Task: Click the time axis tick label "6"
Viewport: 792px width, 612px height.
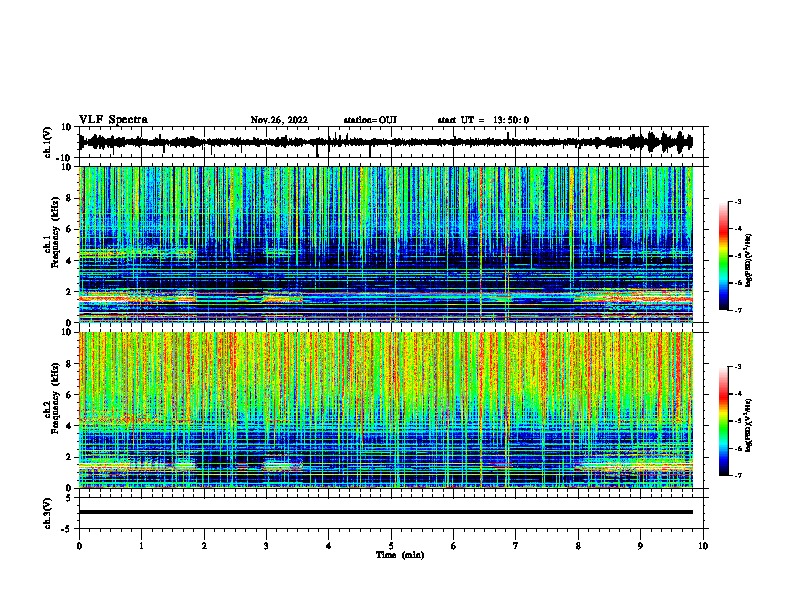Action: [x=454, y=546]
